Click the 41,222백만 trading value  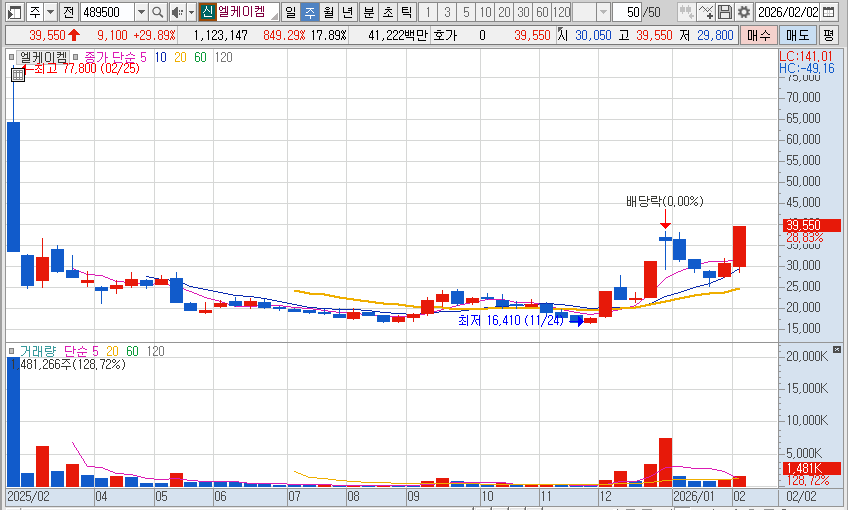point(398,36)
